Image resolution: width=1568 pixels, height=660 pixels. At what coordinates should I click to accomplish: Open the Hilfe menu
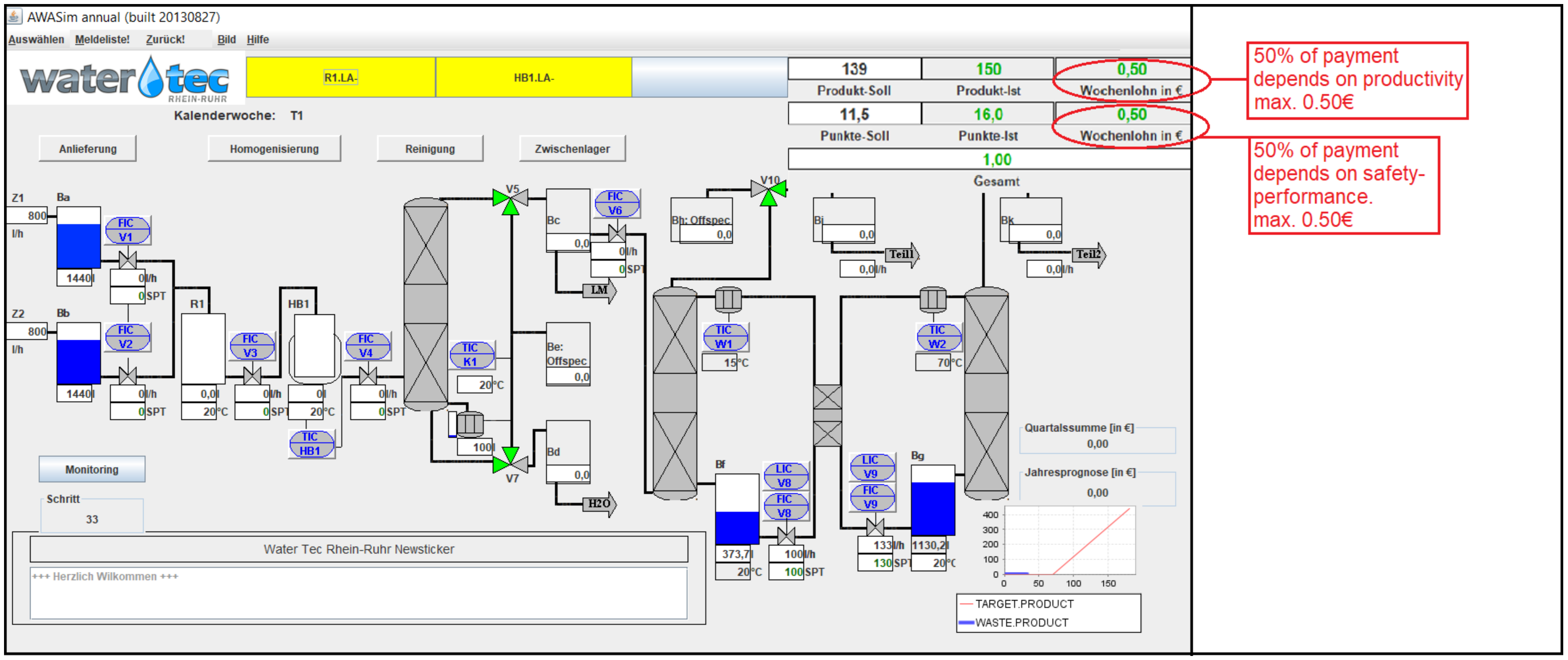pyautogui.click(x=257, y=40)
